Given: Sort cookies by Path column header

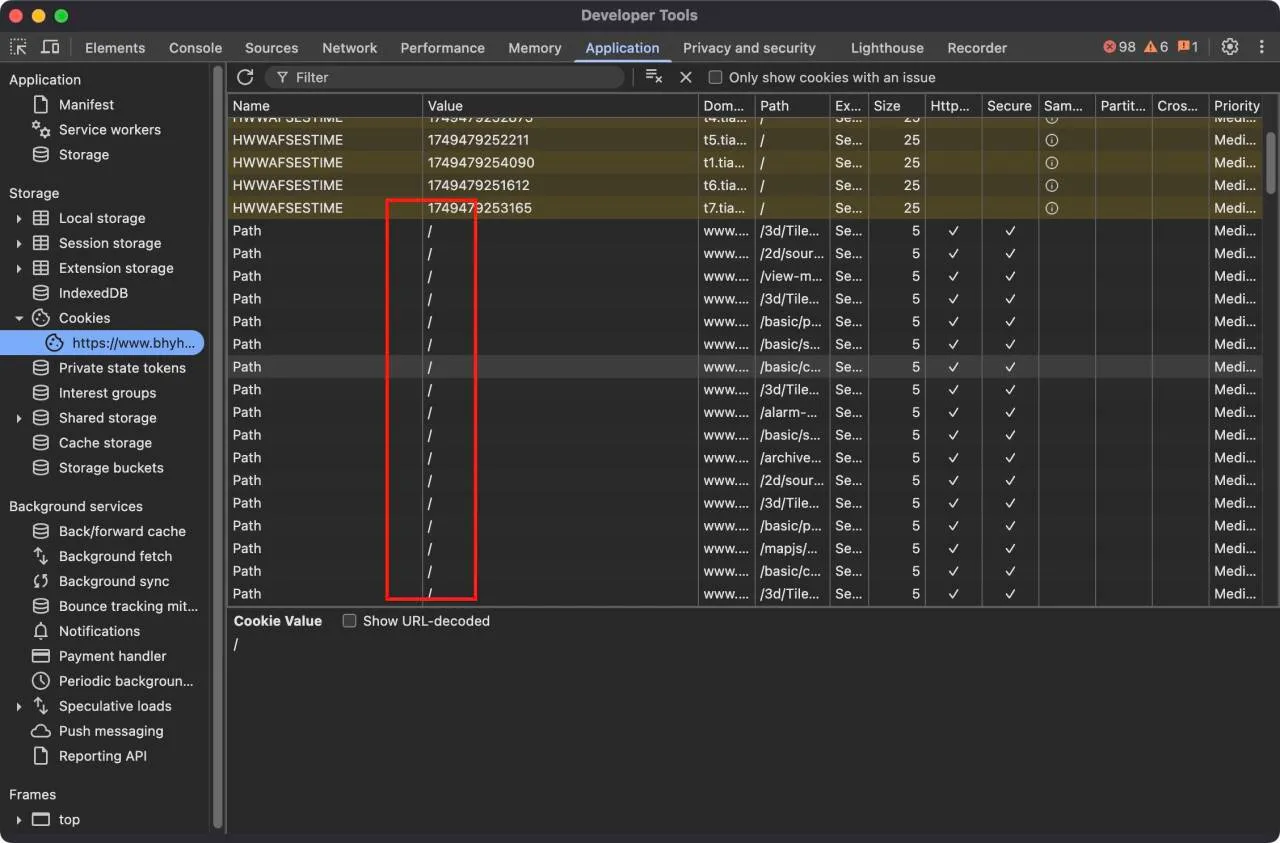Looking at the screenshot, I should click(x=792, y=105).
